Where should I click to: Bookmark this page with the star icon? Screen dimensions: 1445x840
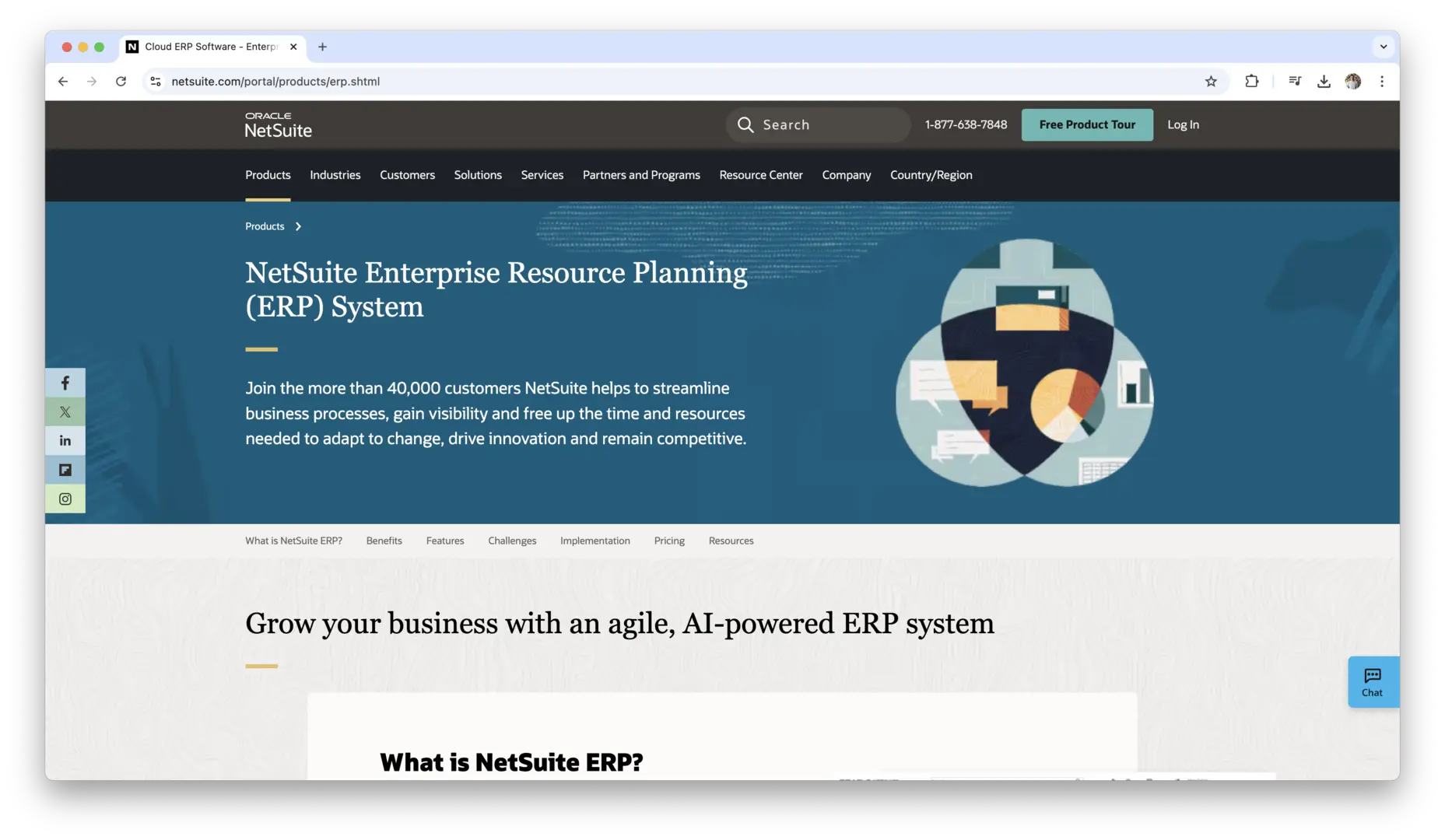pos(1211,81)
